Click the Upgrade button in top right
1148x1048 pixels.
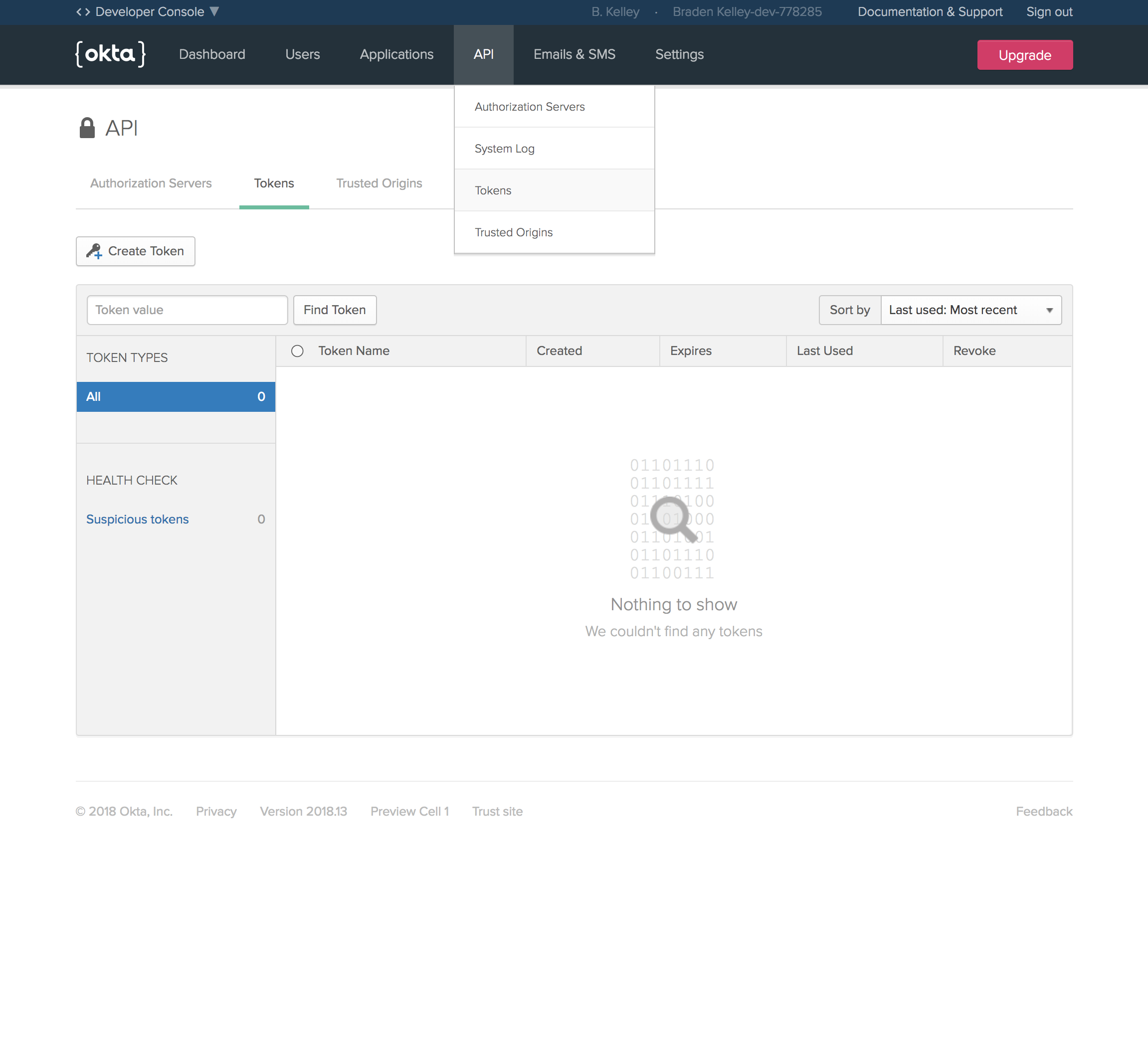click(1025, 54)
